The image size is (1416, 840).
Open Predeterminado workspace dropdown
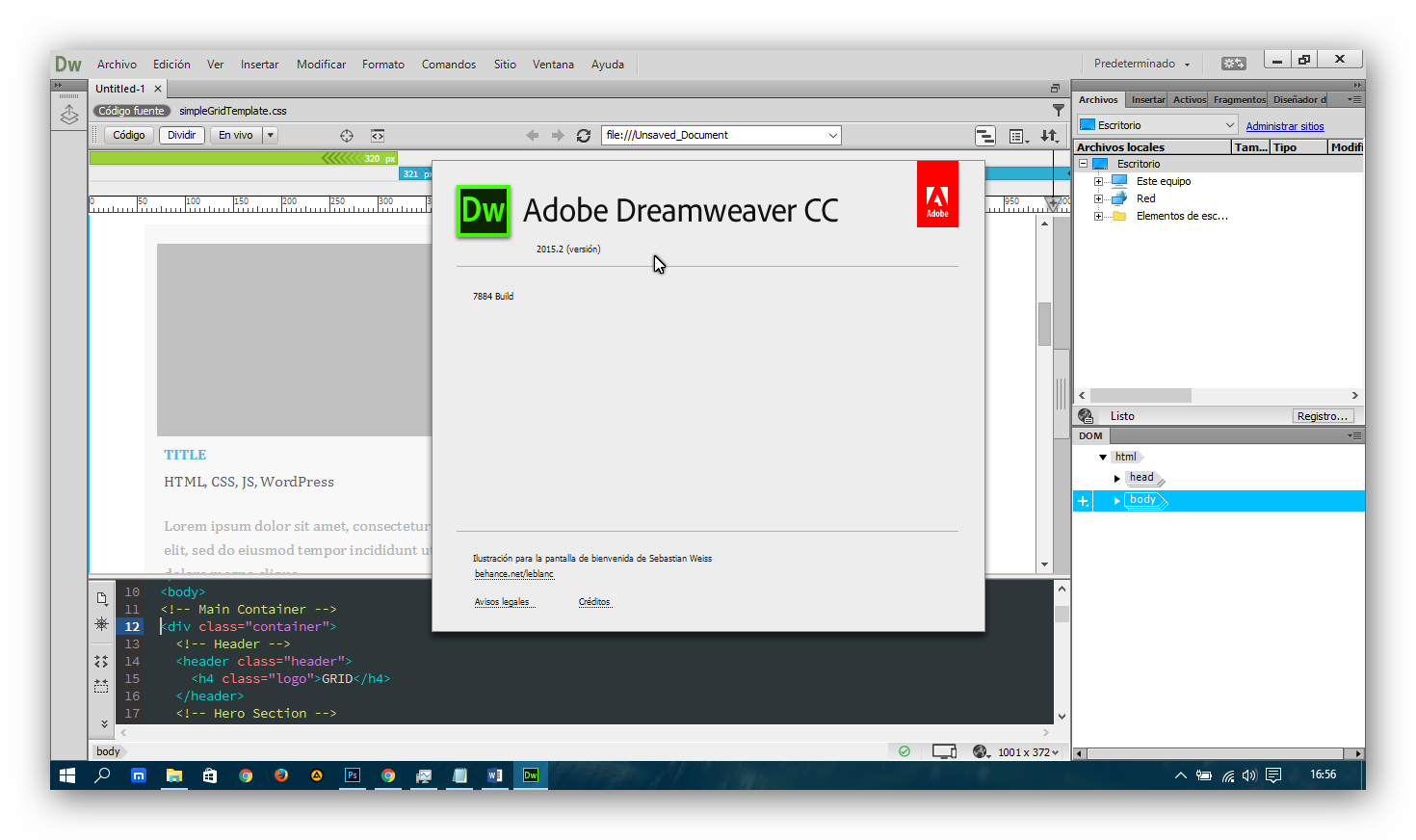coord(1142,64)
